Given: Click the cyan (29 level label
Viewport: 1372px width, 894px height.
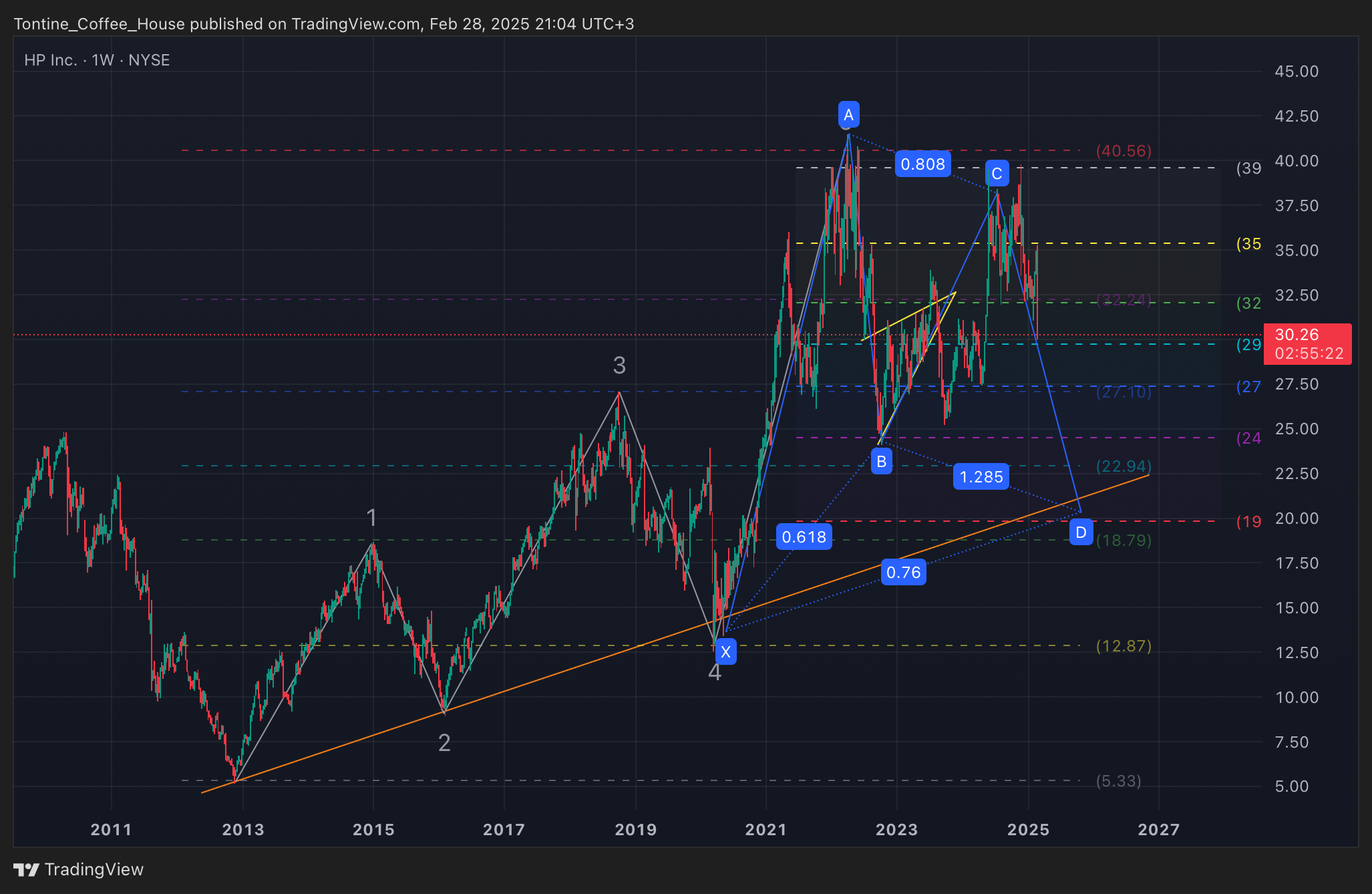Looking at the screenshot, I should [x=1248, y=345].
